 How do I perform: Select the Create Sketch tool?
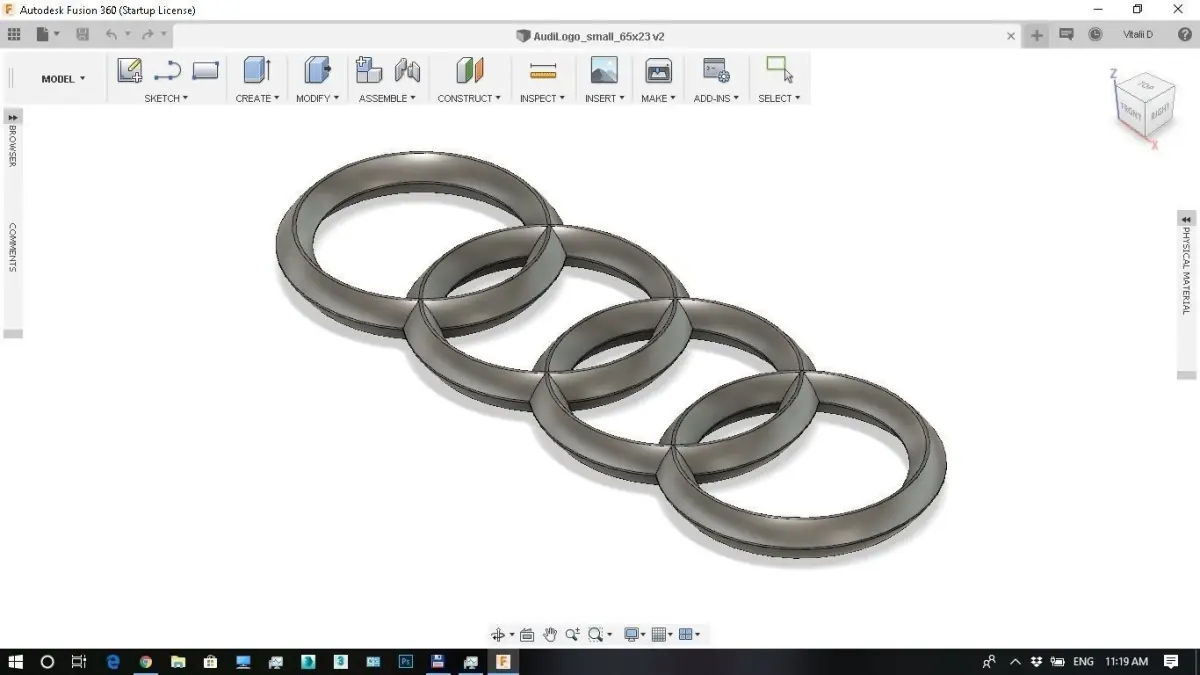click(129, 70)
